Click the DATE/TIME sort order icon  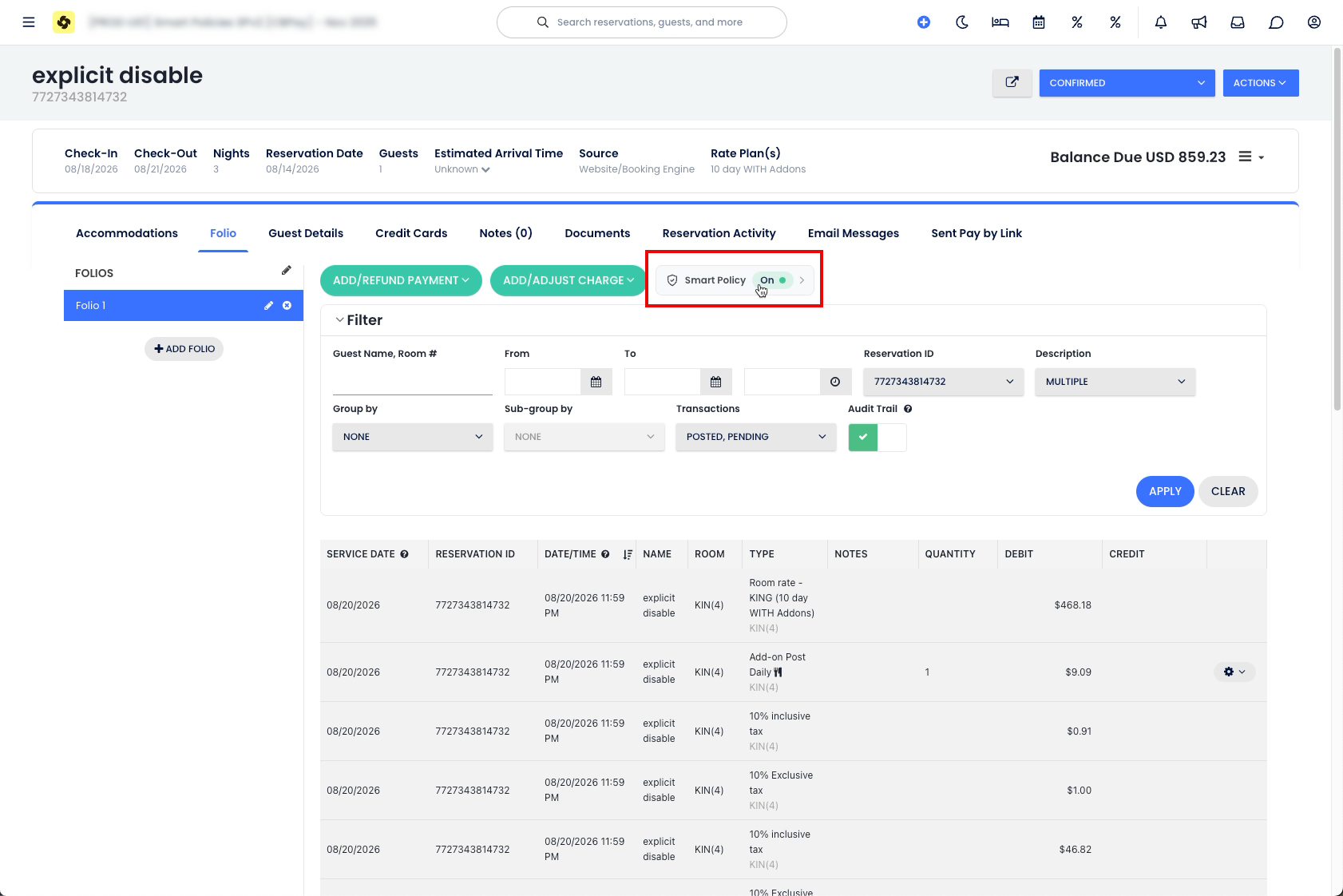click(x=628, y=554)
